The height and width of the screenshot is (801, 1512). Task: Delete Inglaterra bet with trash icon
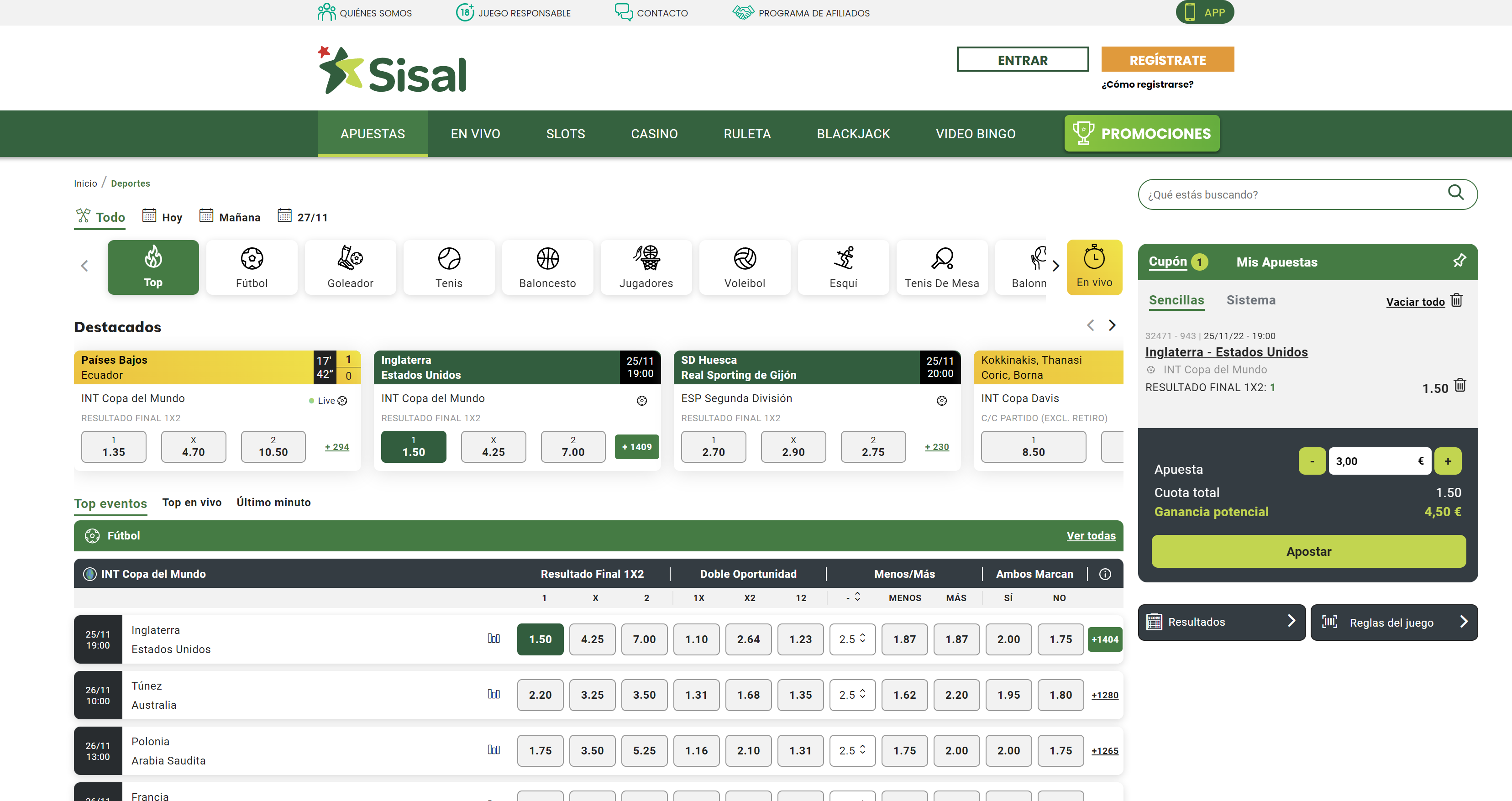tap(1460, 386)
